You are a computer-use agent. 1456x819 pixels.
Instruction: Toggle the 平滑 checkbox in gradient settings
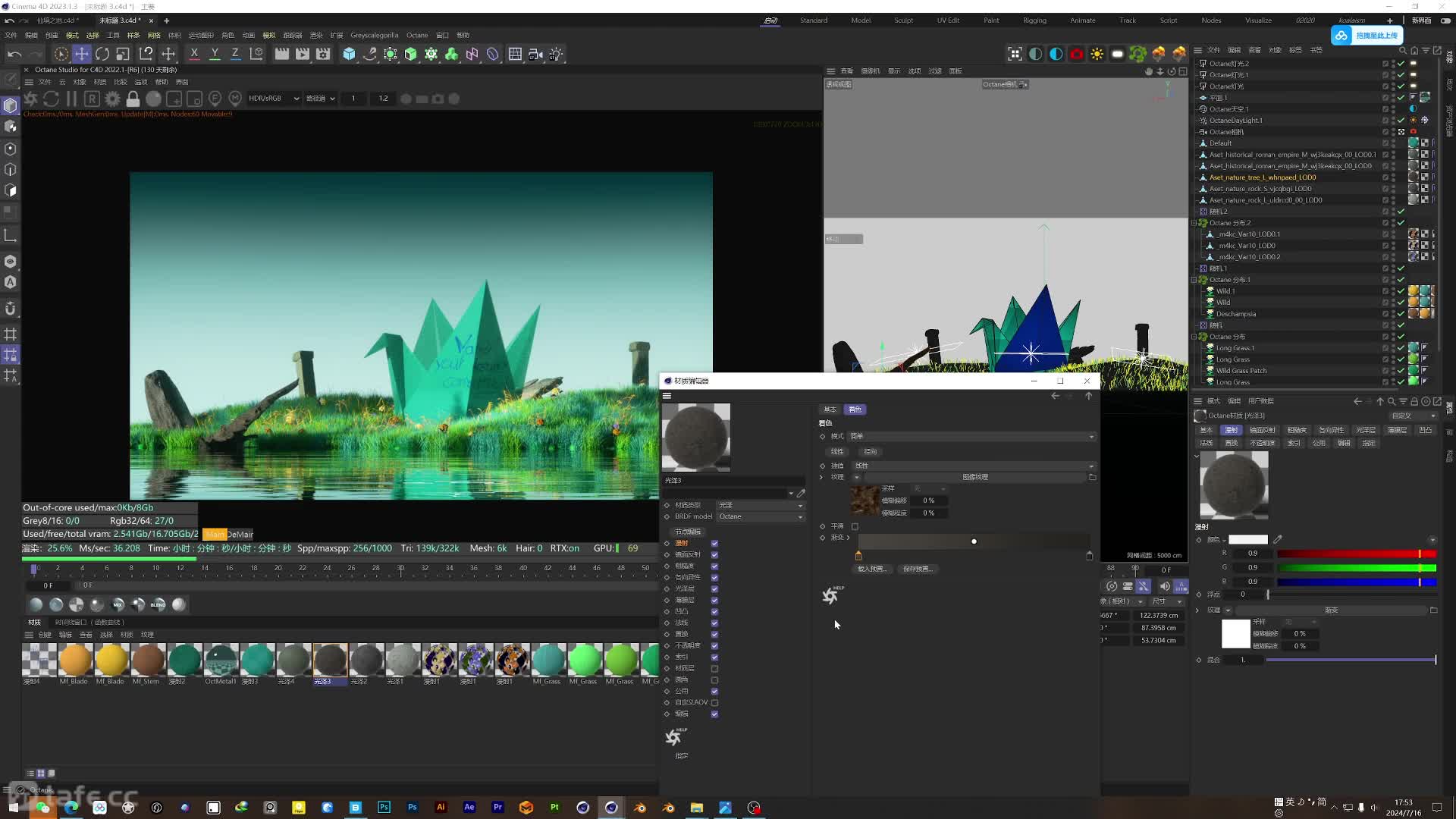[855, 526]
